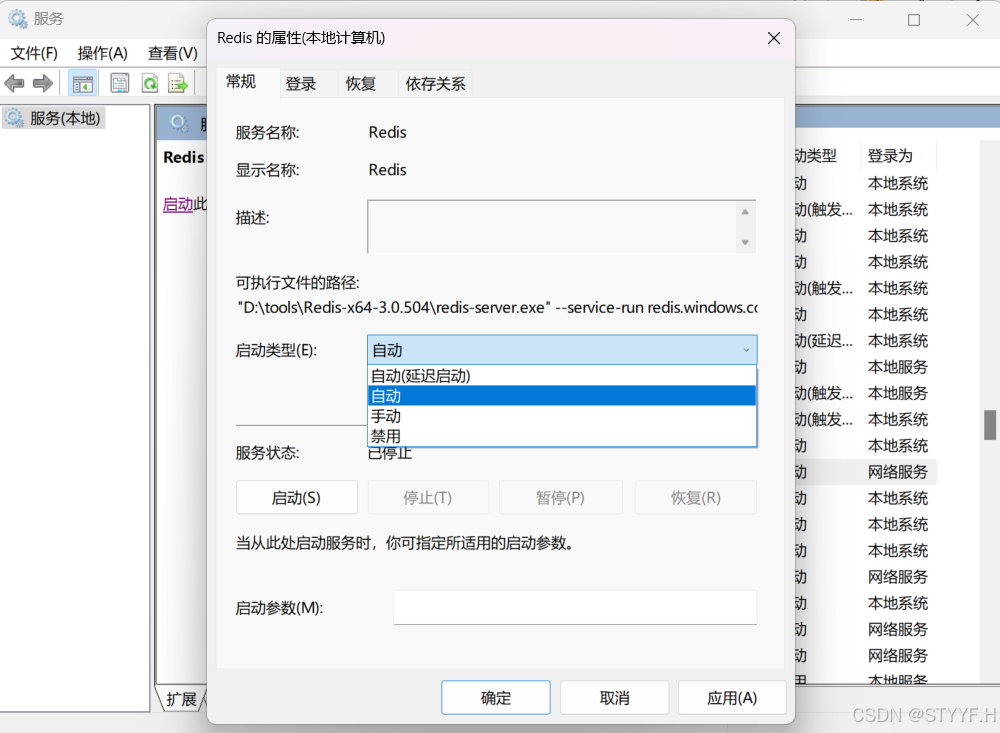Open the 操作(A) menu
This screenshot has height=733, width=1000.
[x=102, y=53]
